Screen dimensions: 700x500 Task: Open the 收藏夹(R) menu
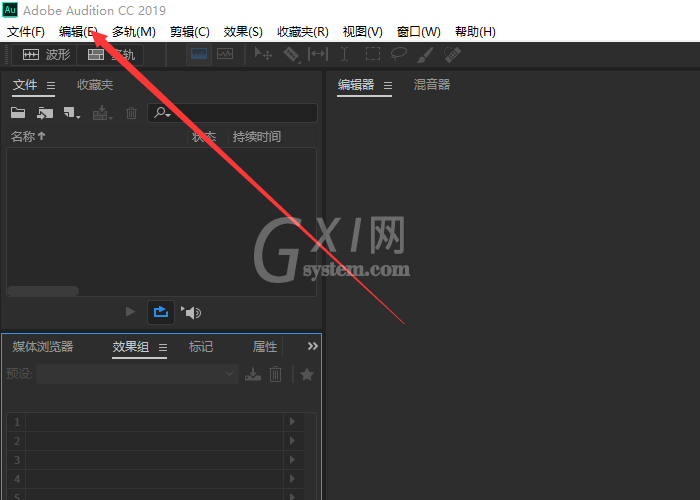coord(303,32)
